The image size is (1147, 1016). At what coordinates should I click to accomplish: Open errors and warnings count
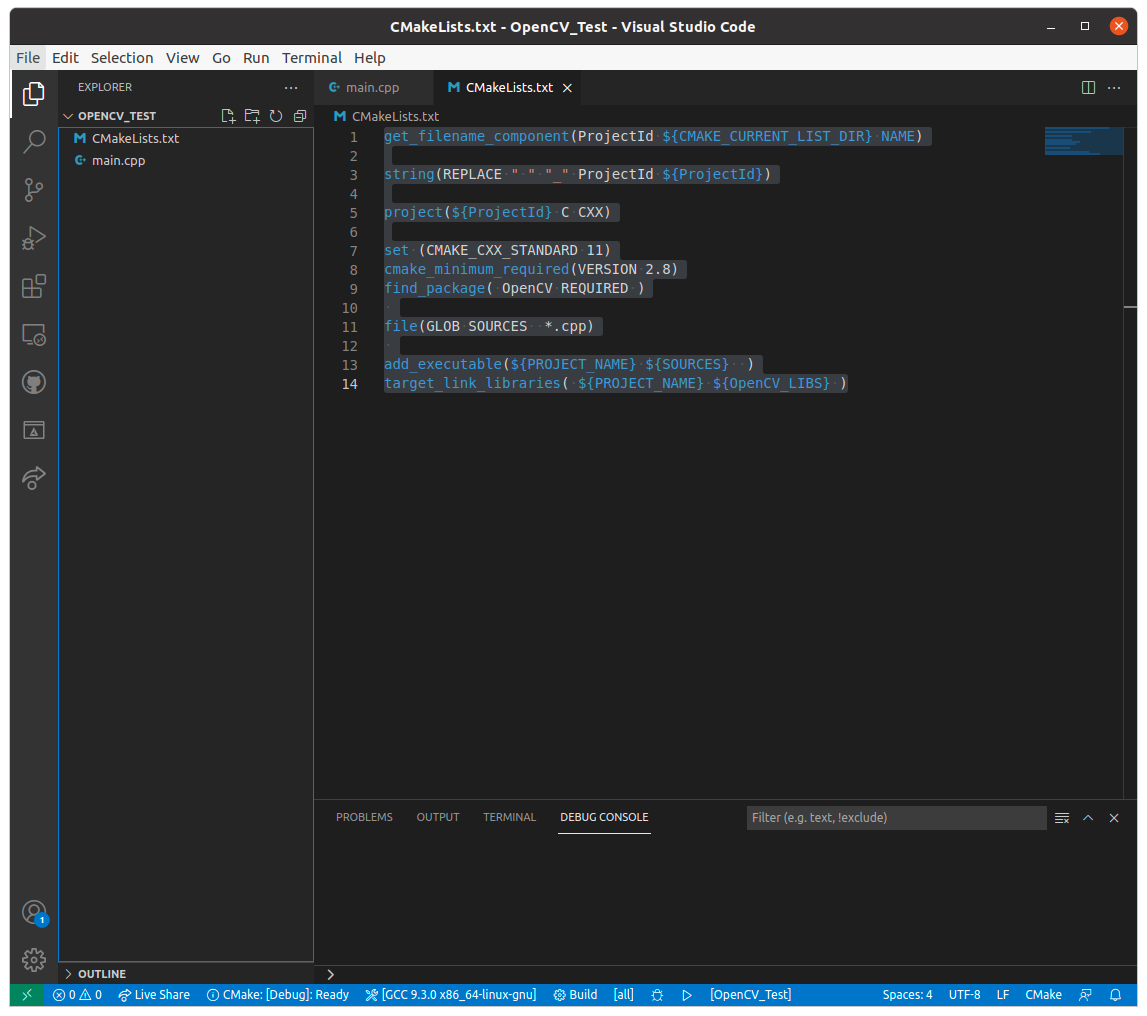pos(78,995)
